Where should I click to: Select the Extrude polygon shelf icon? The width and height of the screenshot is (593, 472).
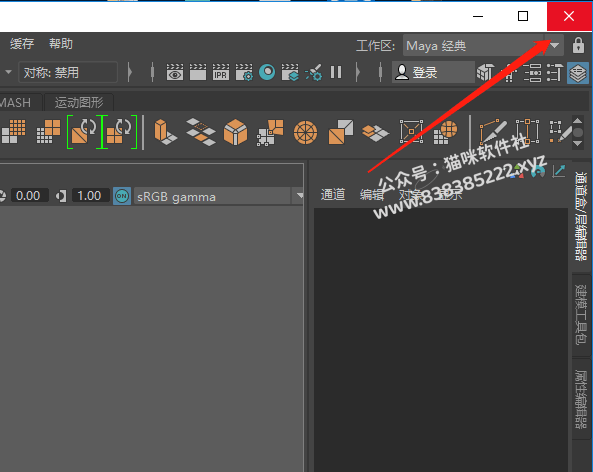(x=165, y=132)
